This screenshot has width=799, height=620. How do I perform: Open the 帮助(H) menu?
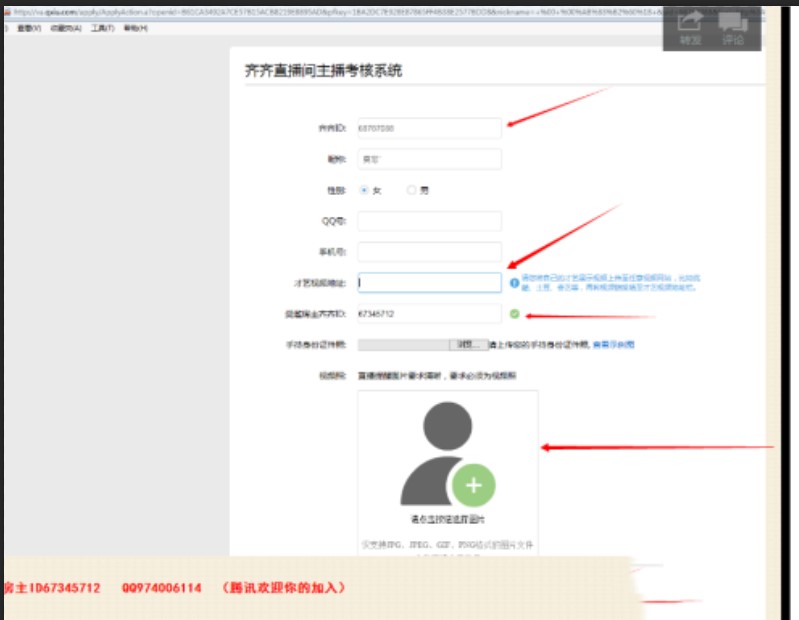coord(136,28)
